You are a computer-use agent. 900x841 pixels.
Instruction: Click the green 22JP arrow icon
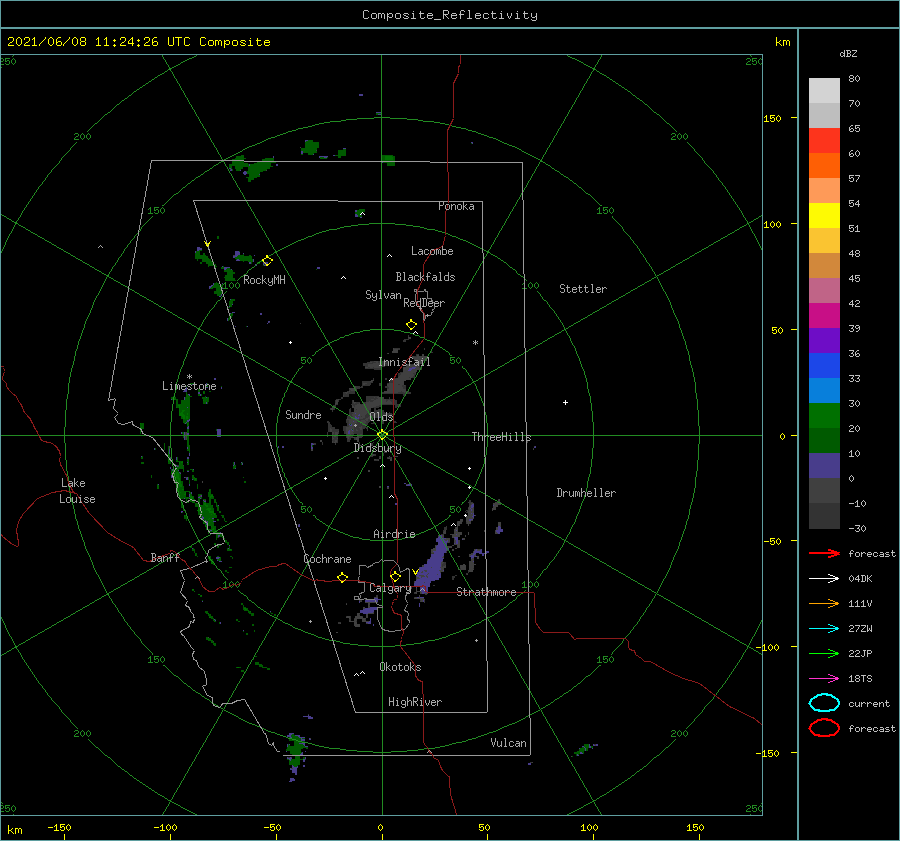pos(824,653)
